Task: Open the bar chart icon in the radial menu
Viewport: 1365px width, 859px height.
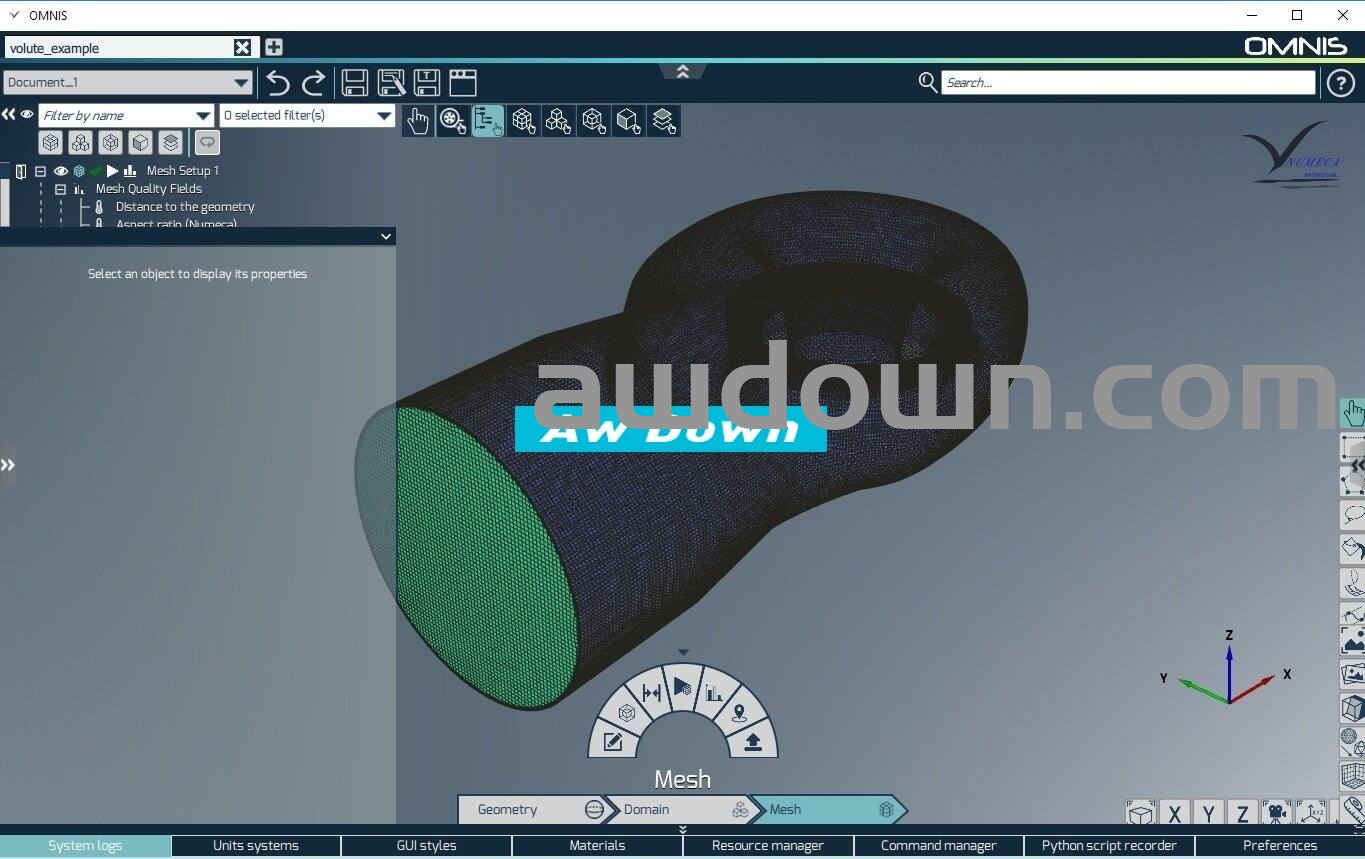Action: (x=714, y=692)
